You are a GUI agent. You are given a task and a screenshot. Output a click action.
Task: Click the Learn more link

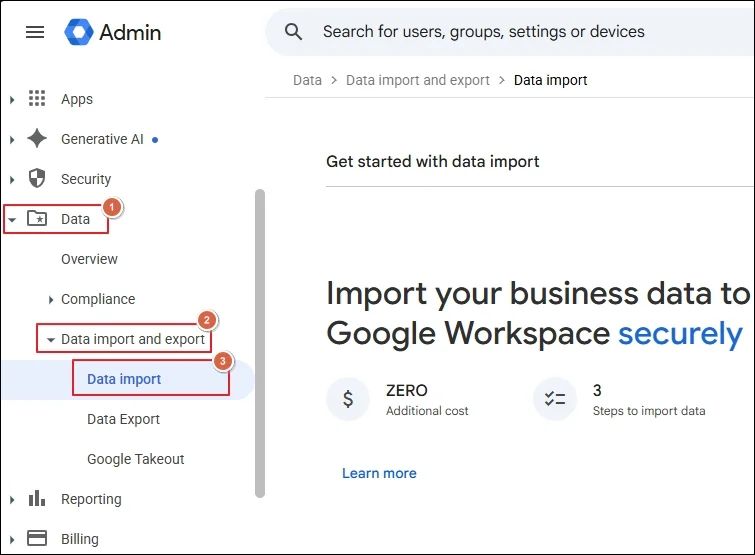click(x=379, y=473)
